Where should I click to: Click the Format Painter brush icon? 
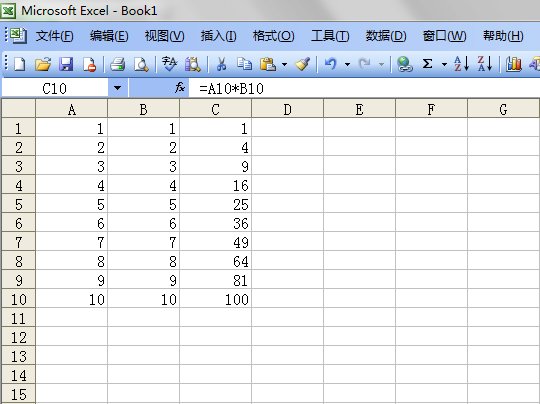tap(303, 64)
